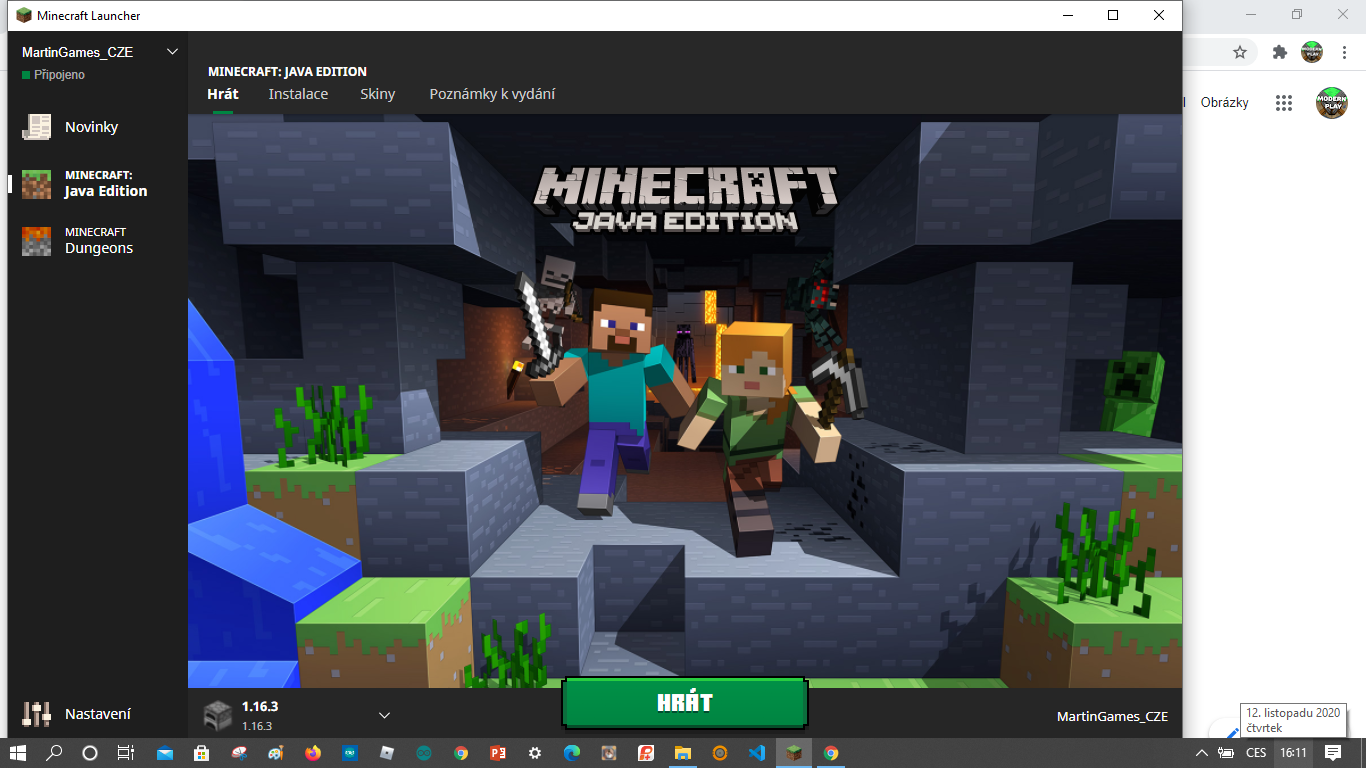Screen dimensions: 1366x768
Task: Switch to the Instalace tab
Action: click(x=298, y=94)
